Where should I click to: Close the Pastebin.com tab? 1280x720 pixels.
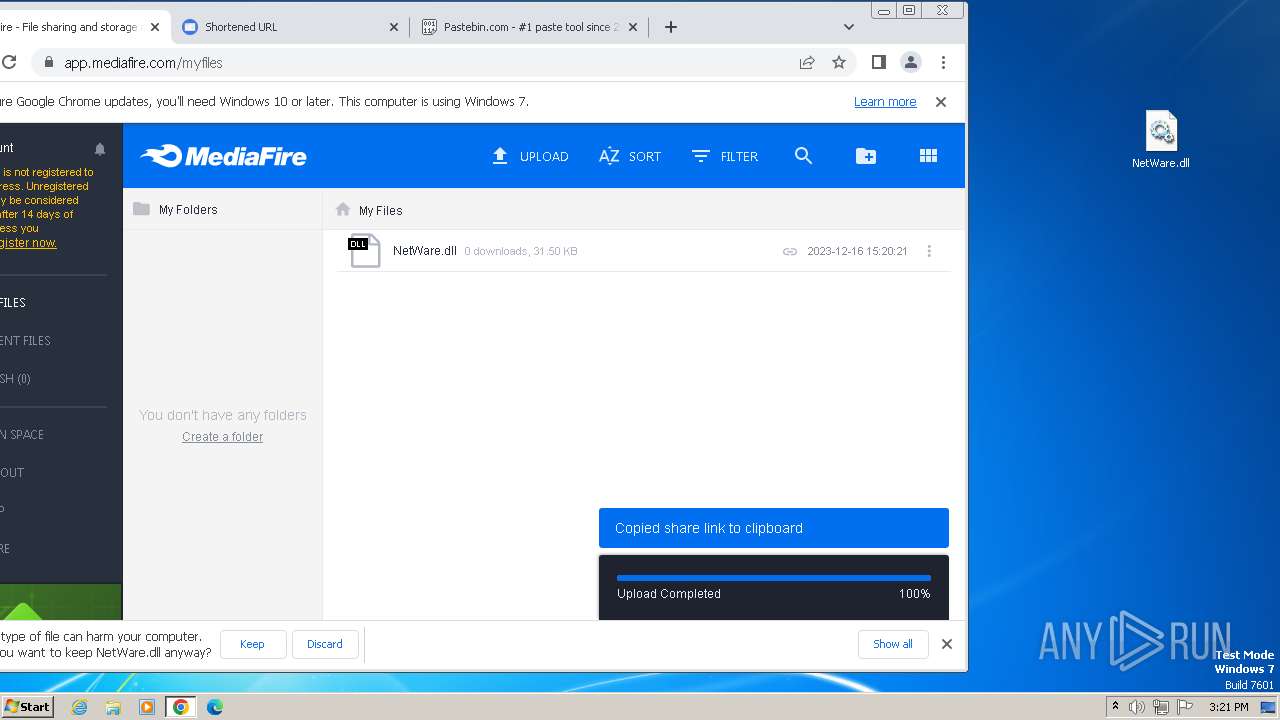632,27
